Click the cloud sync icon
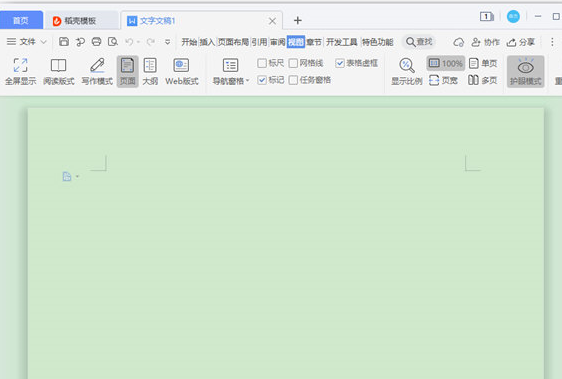Viewport: 562px width, 379px height. point(458,42)
